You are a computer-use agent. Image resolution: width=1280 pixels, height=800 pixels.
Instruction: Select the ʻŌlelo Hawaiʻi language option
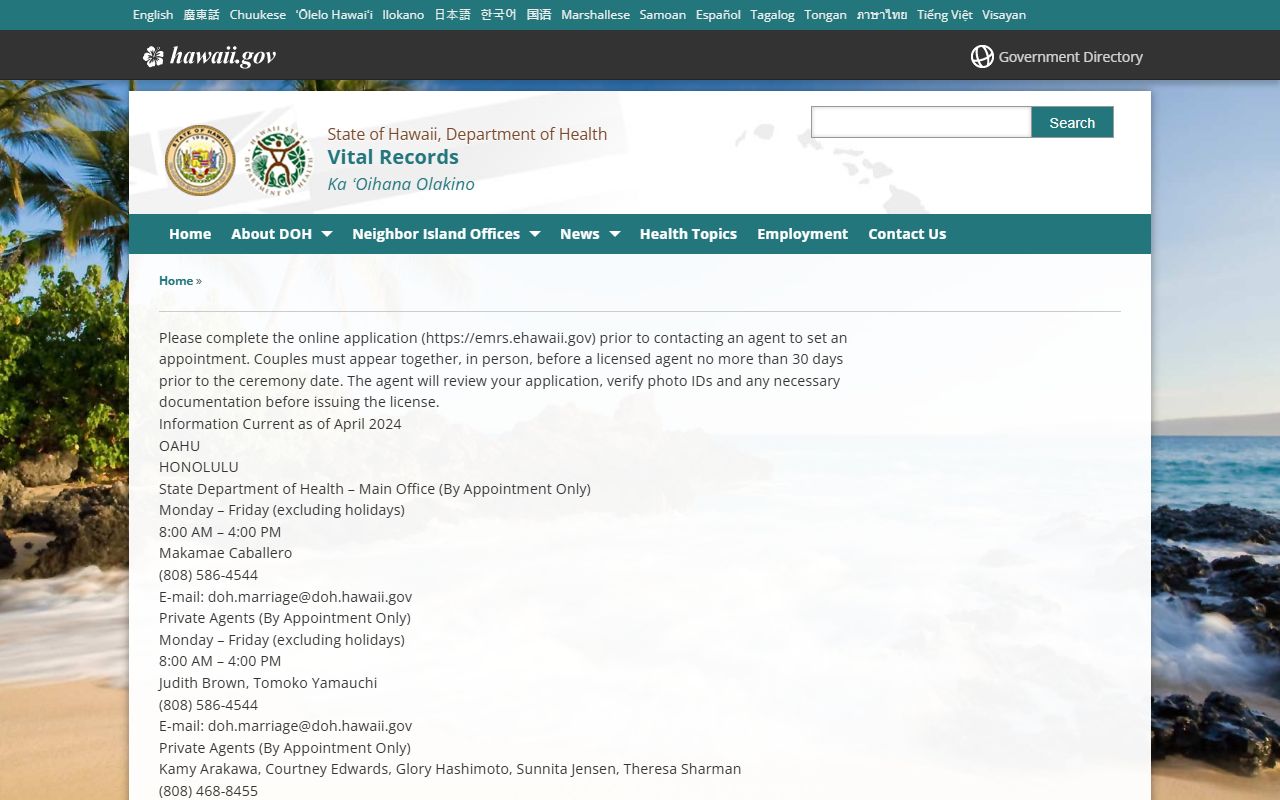[x=334, y=15]
